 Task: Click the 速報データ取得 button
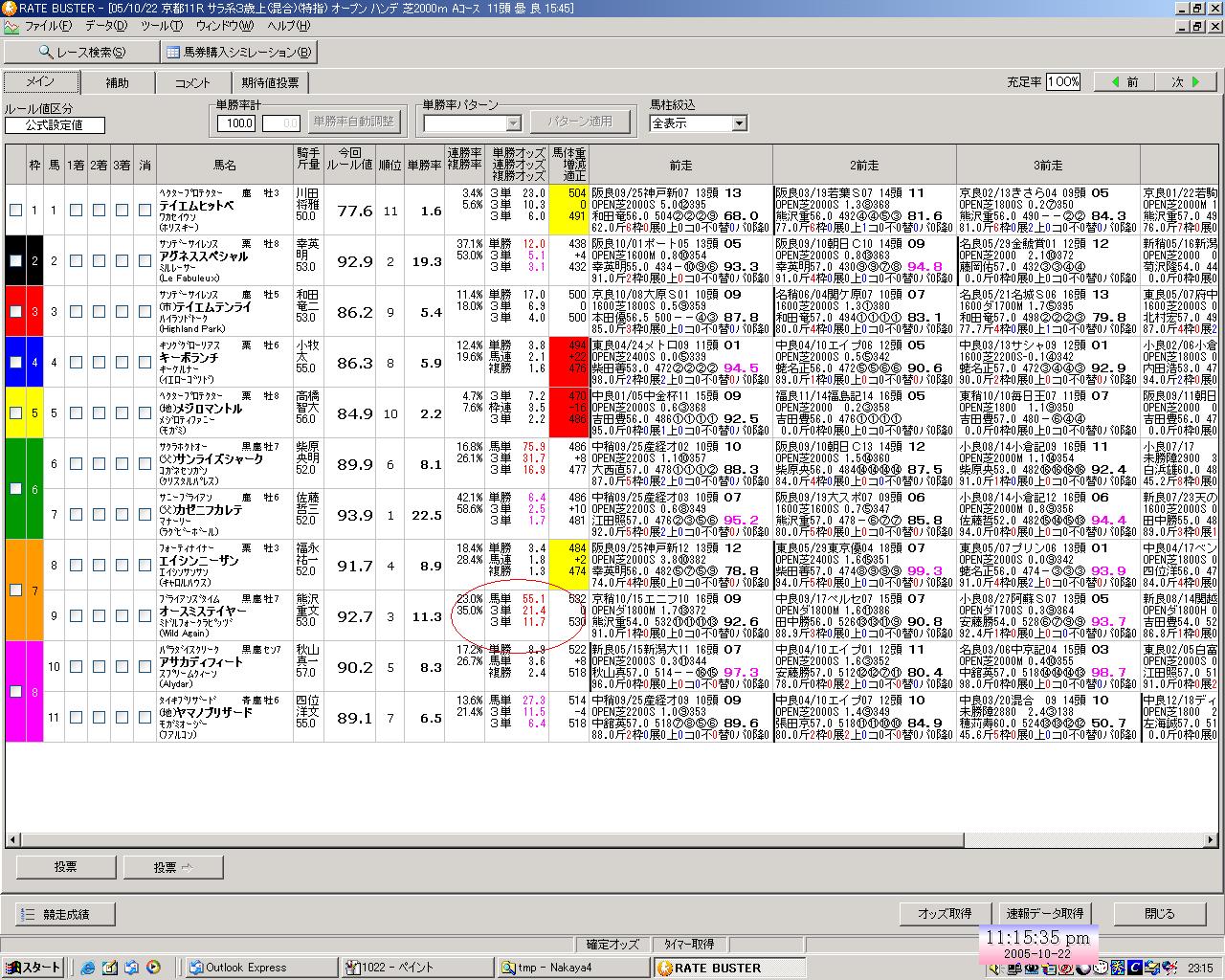(x=1044, y=914)
